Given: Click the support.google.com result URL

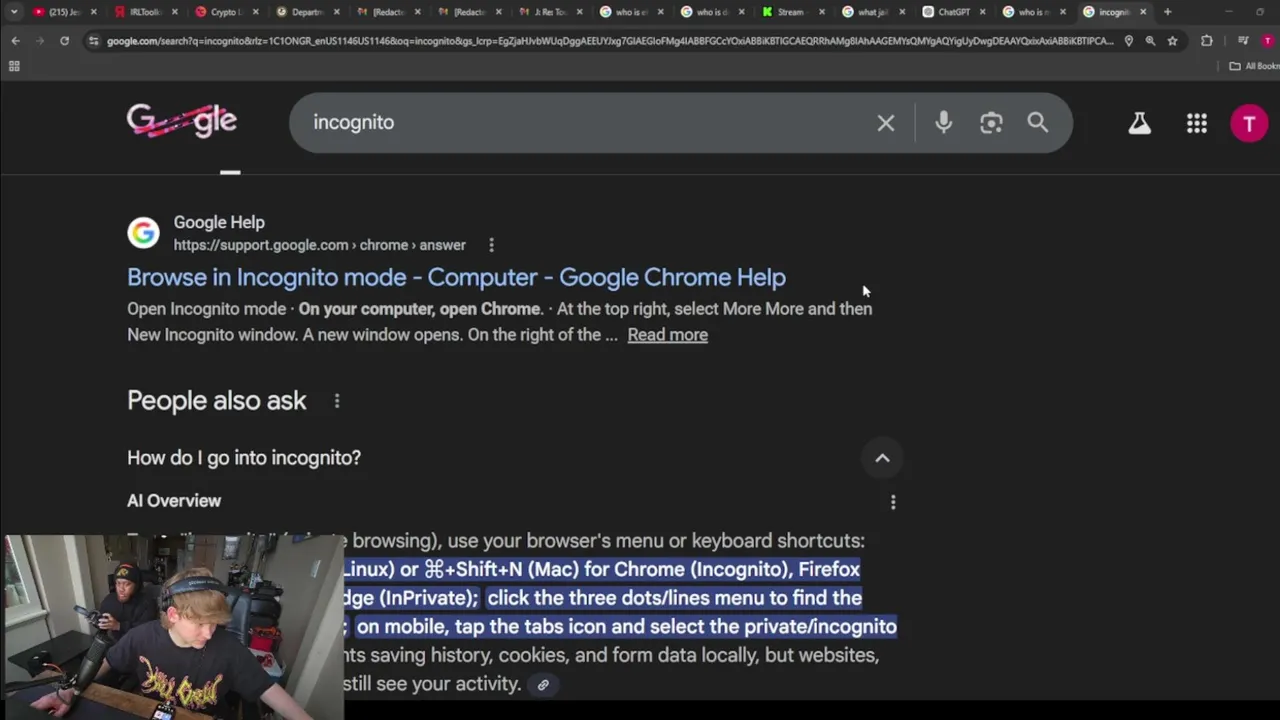Looking at the screenshot, I should coord(320,245).
